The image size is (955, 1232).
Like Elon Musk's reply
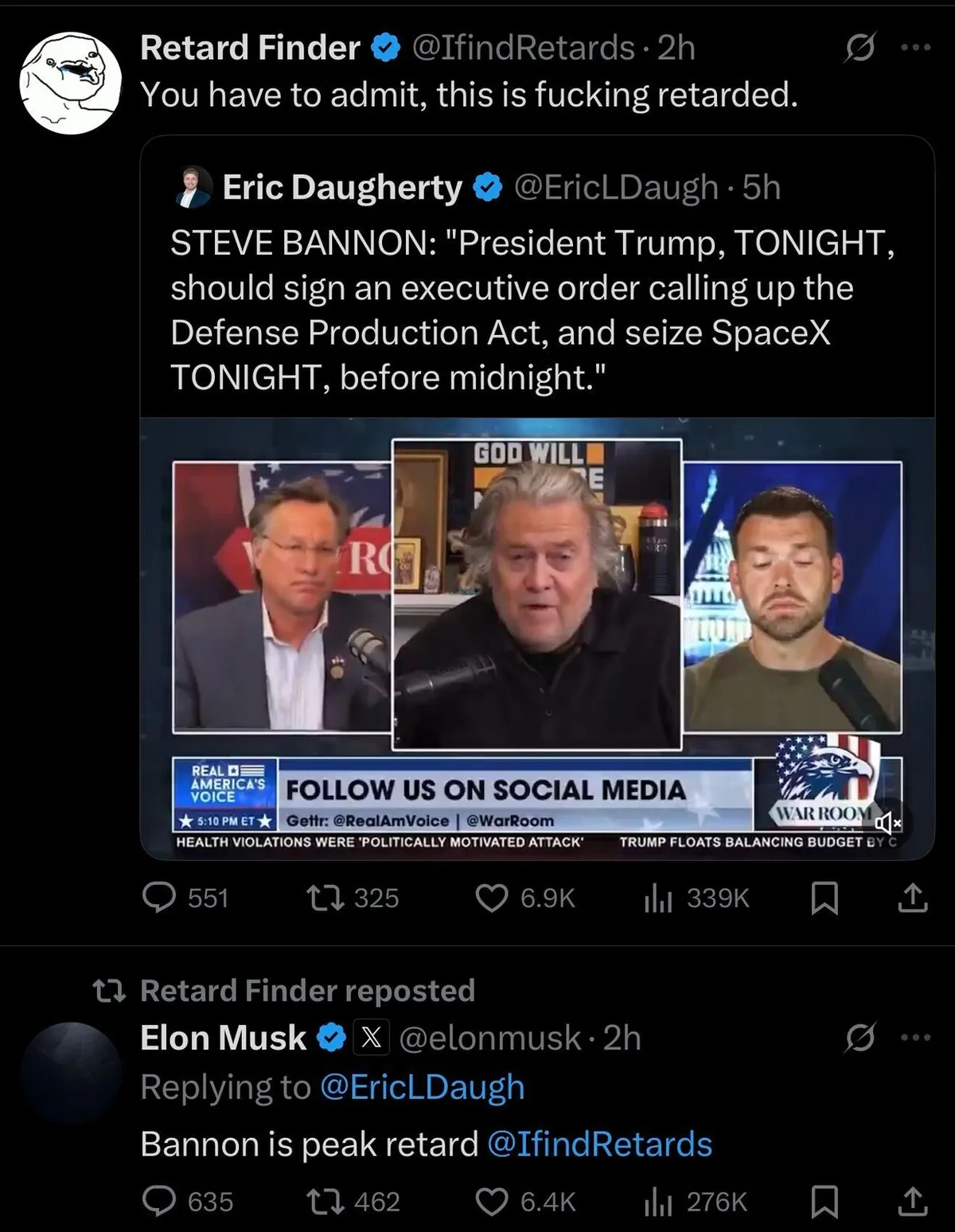point(492,1201)
